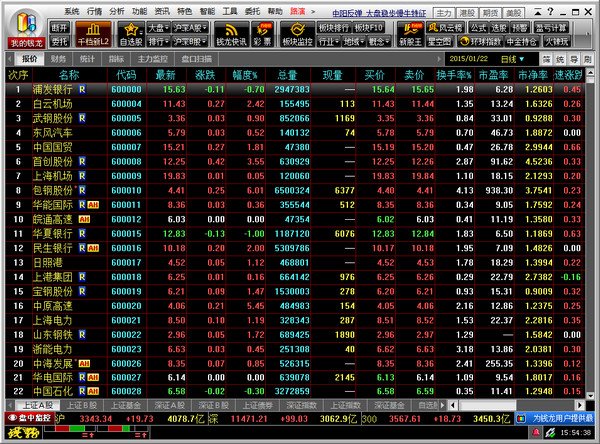Expand the 大盘 dropdown
Image resolution: width=600 pixels, height=444 pixels.
[x=158, y=28]
